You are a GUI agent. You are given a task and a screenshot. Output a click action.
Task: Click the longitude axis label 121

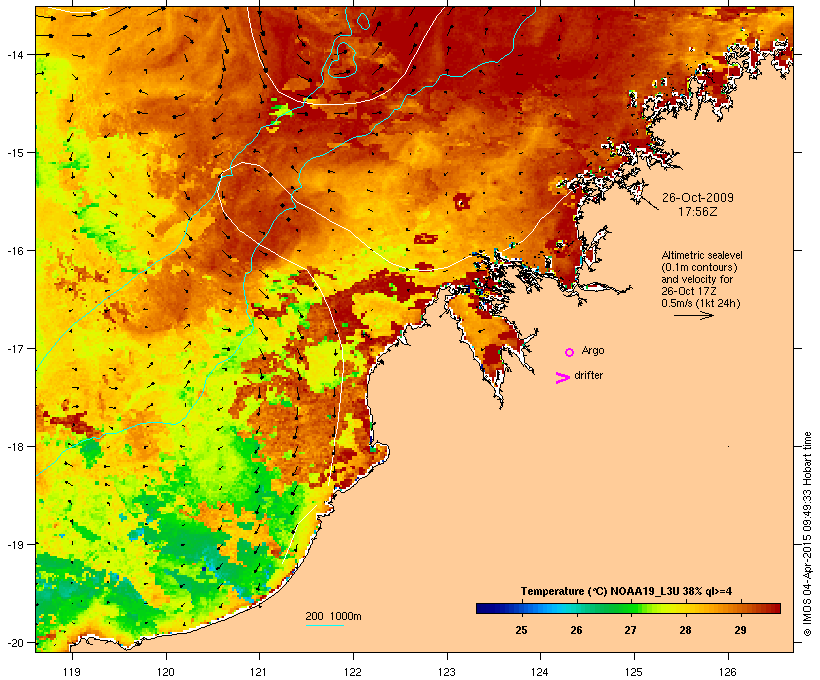coord(259,672)
